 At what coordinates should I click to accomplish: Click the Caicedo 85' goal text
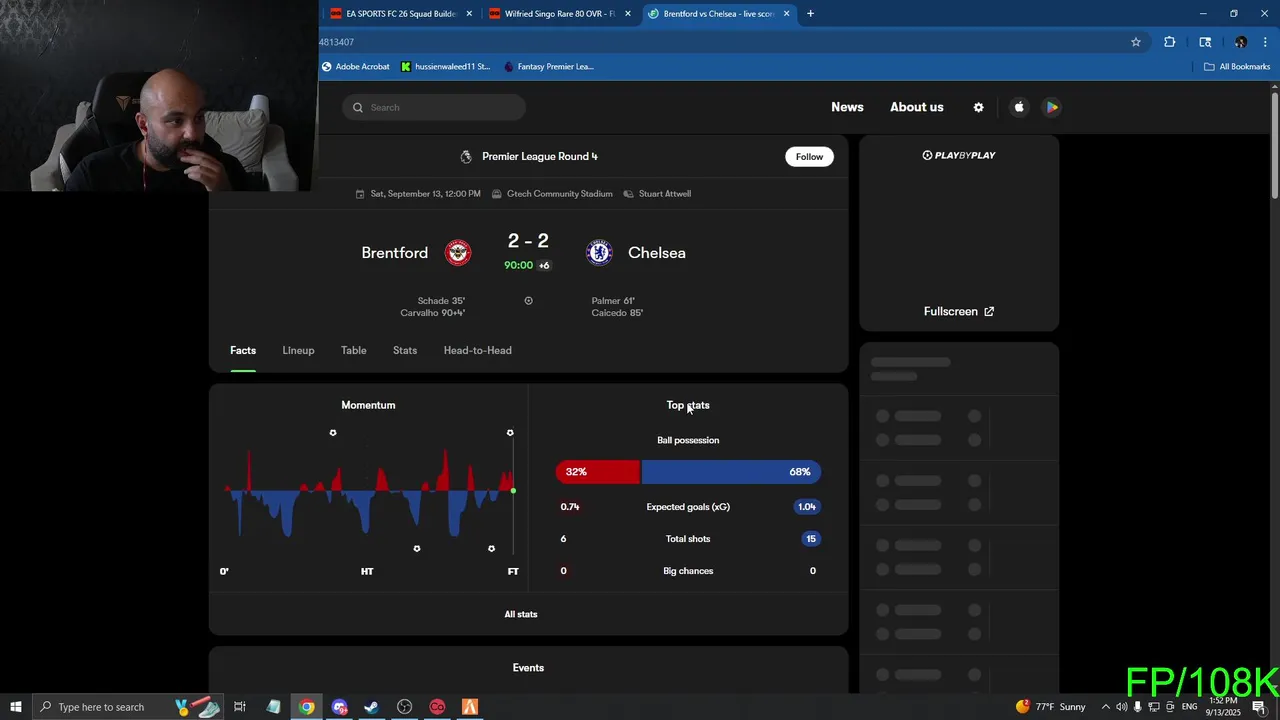pos(617,313)
